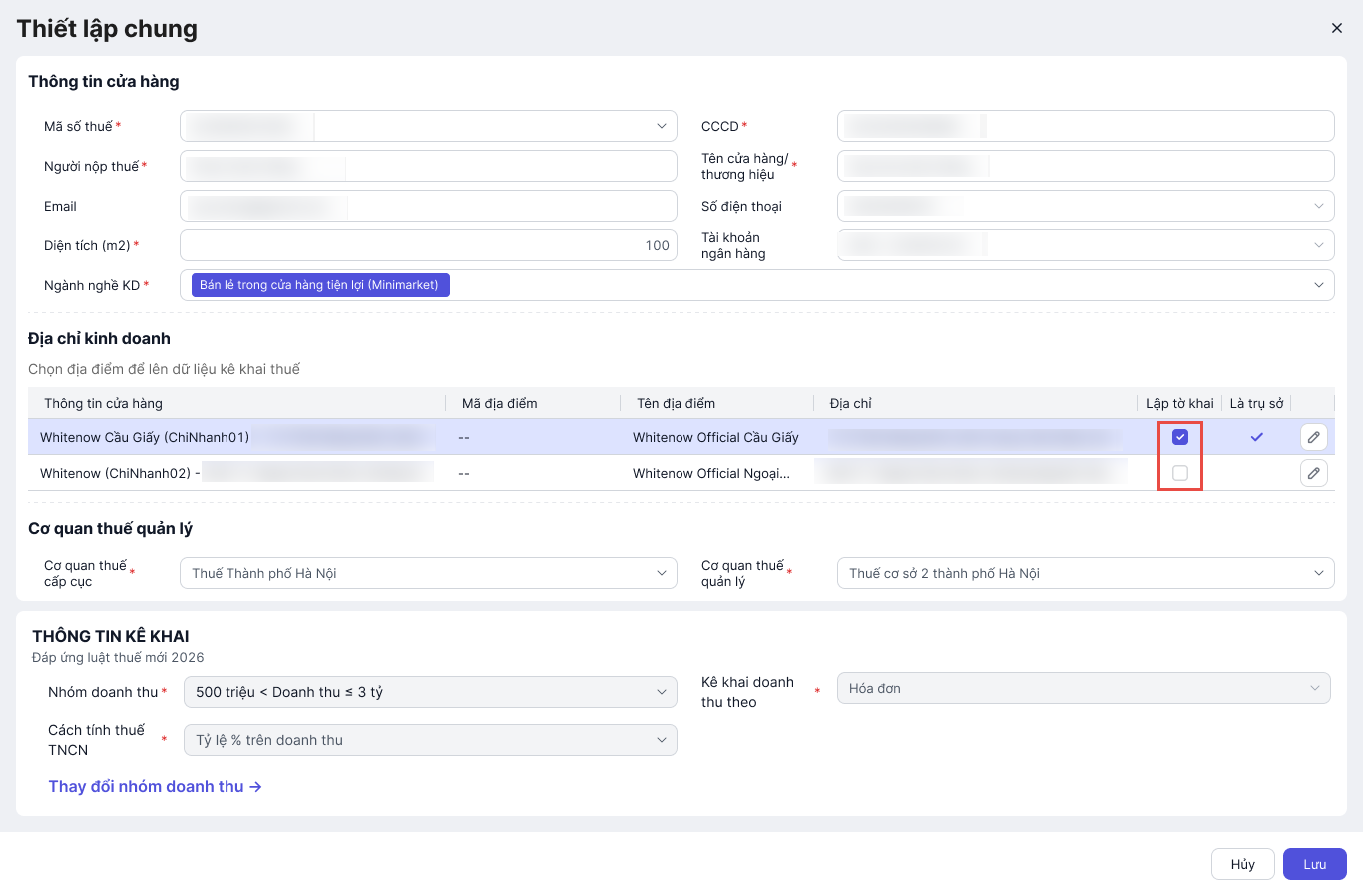Select the Bán lẻ trong cửa hàng tiện lợi tag

pyautogui.click(x=319, y=285)
